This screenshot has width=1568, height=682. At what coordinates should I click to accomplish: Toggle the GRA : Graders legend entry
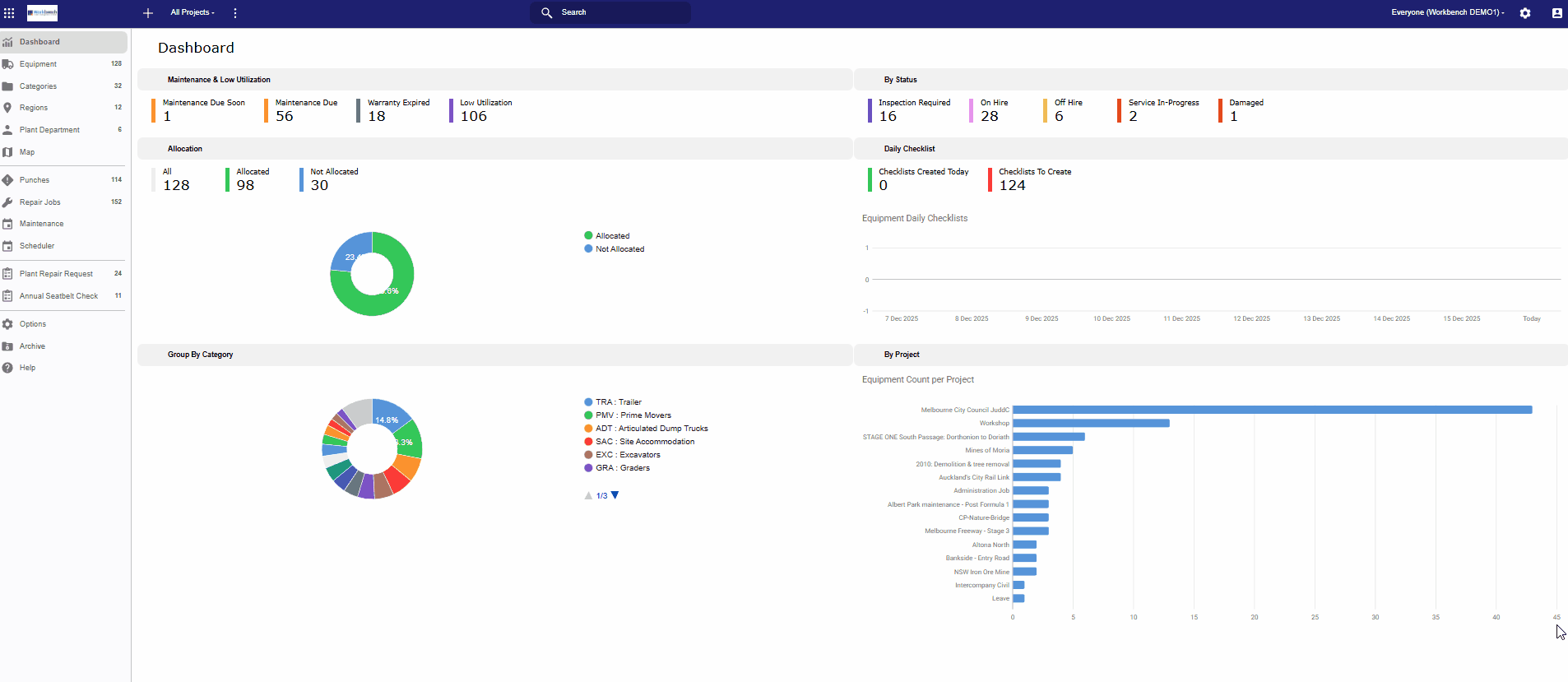click(x=617, y=468)
